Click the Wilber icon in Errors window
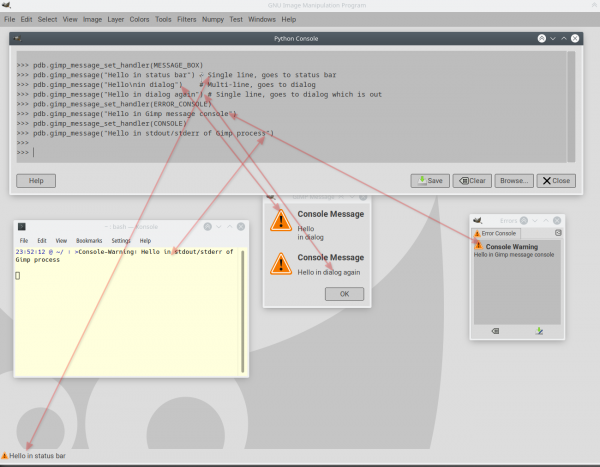Screen dimensions: 600x467 477,220
